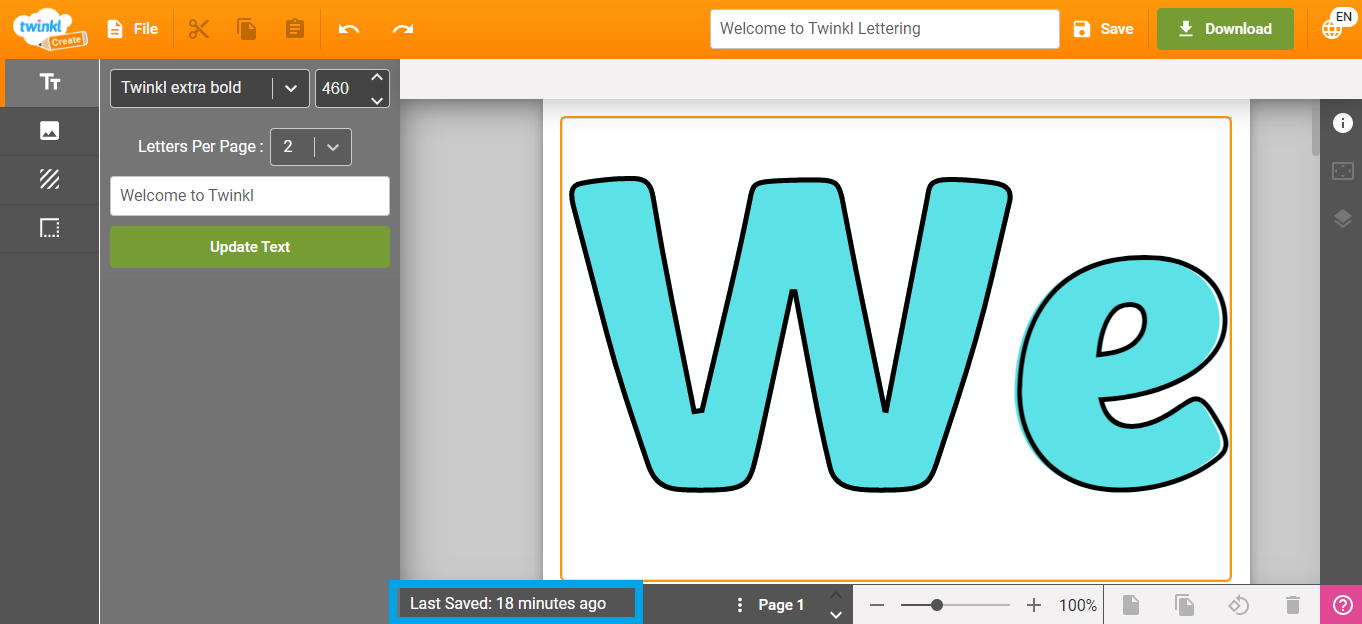1362x624 pixels.
Task: Open the Image panel in the sidebar
Action: point(50,131)
